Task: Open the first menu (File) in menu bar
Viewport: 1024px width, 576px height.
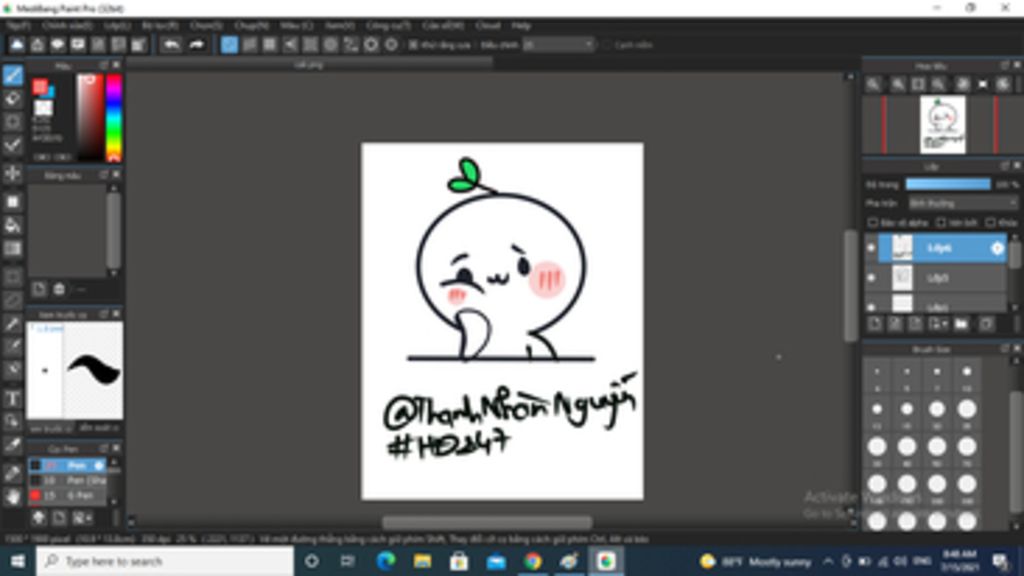Action: 18,25
